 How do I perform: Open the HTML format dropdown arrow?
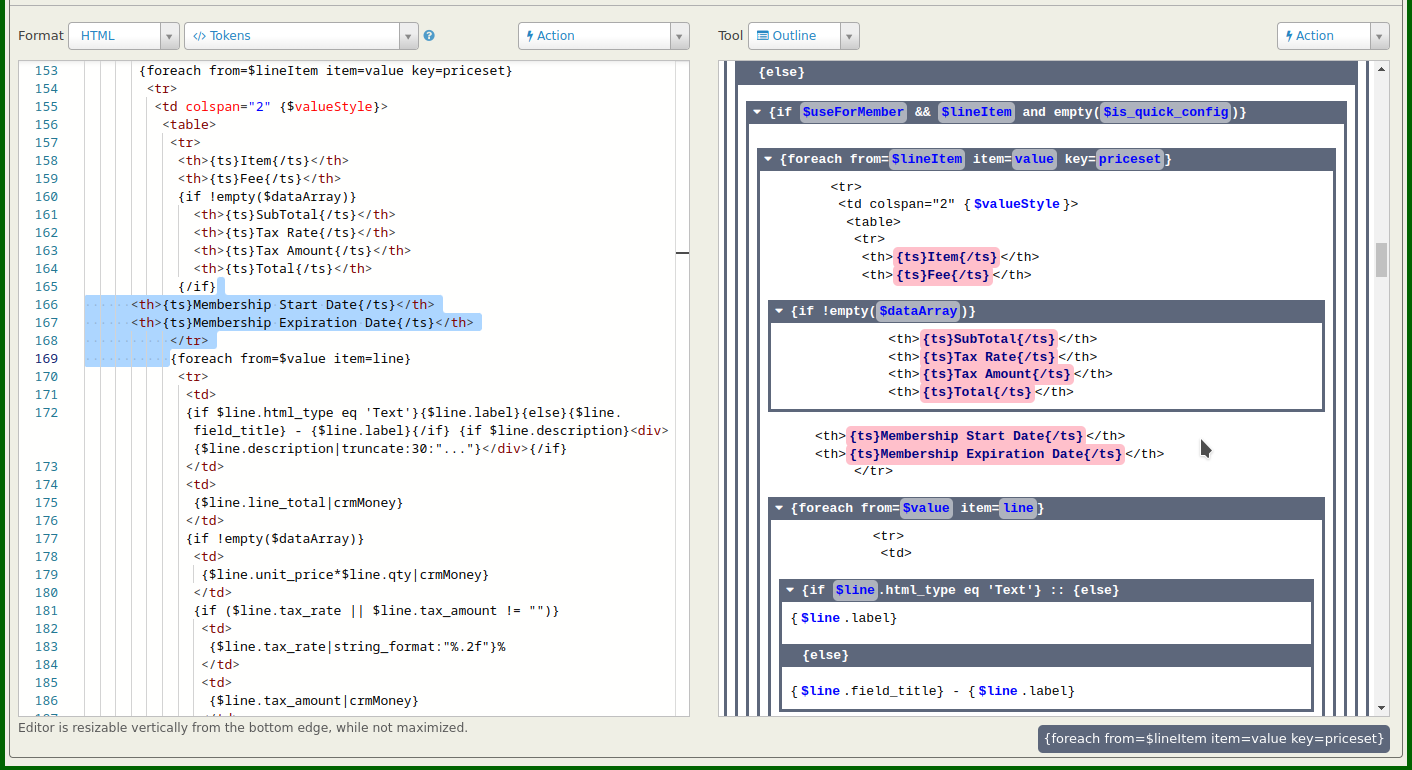pyautogui.click(x=170, y=36)
